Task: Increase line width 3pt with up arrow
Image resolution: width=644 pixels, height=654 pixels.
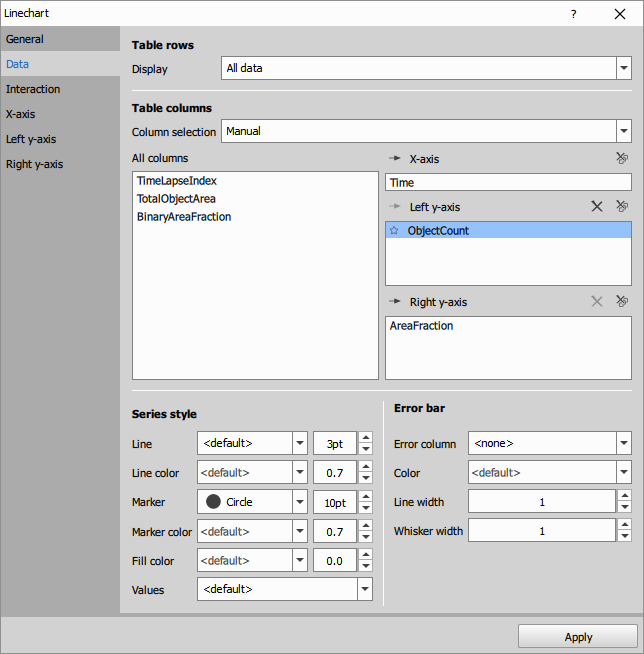Action: click(x=366, y=438)
